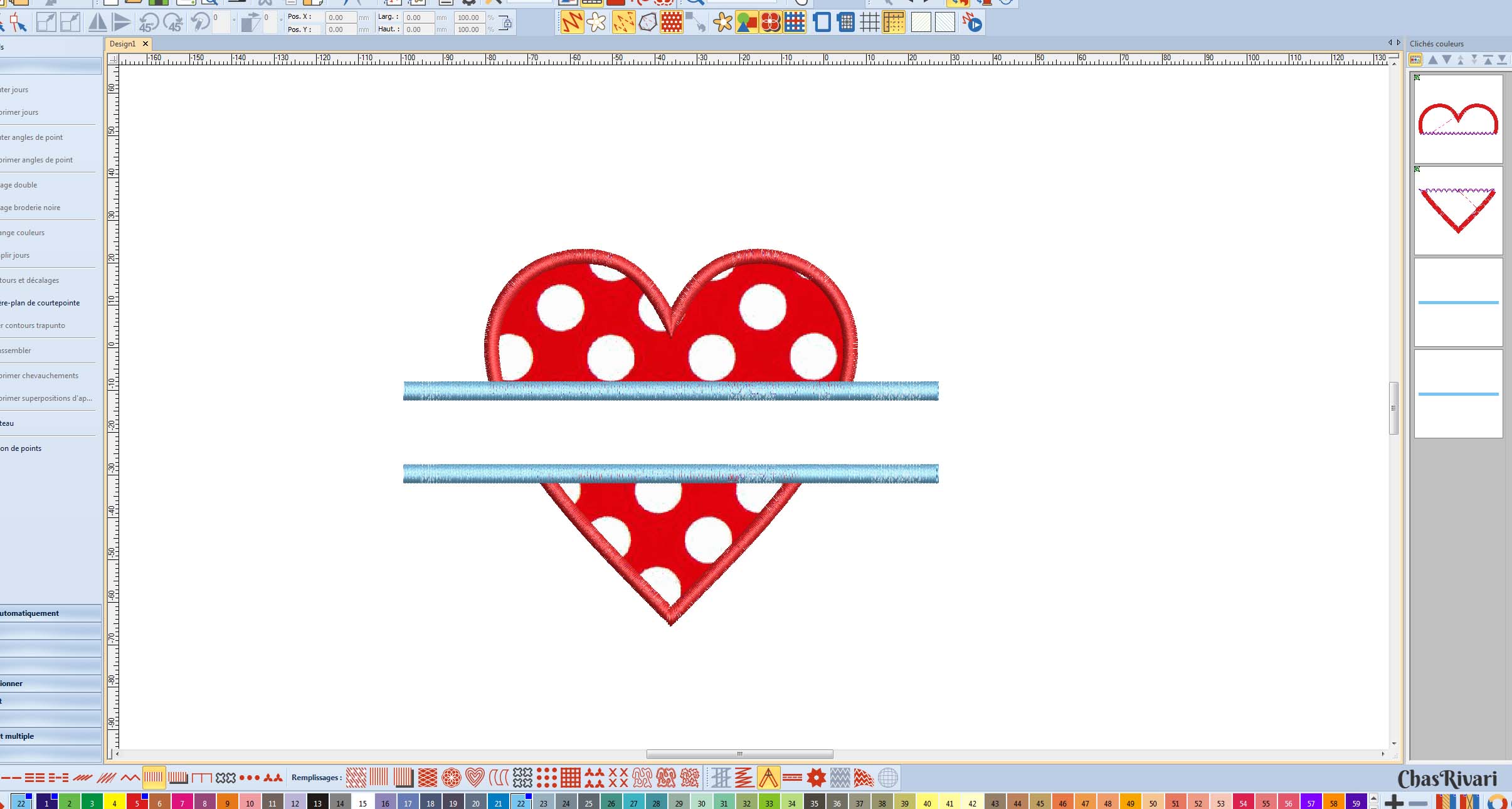
Task: Pick black color swatch number 13
Action: [x=317, y=802]
